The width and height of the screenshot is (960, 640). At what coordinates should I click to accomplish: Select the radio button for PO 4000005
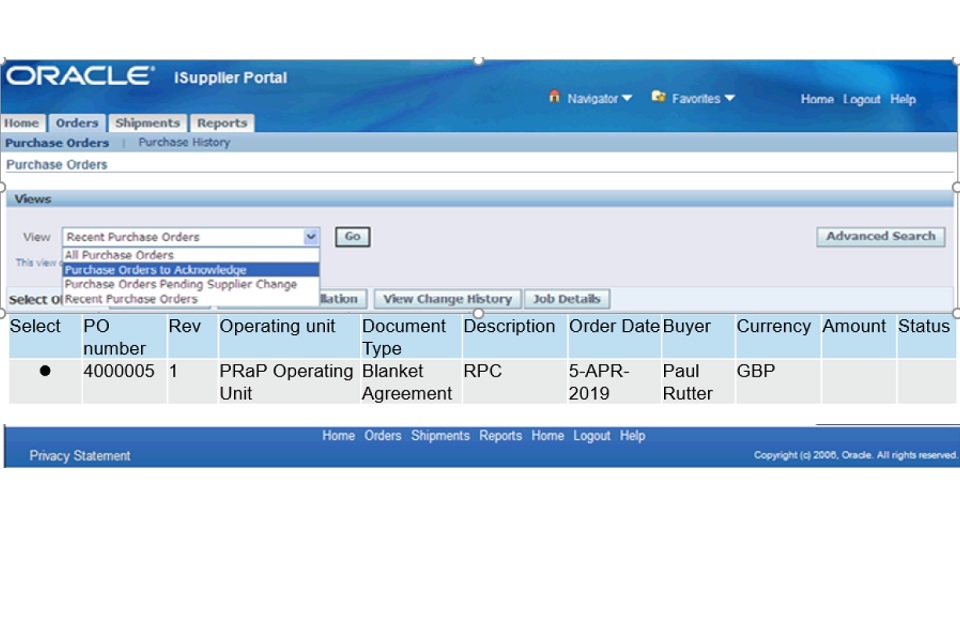pyautogui.click(x=45, y=371)
